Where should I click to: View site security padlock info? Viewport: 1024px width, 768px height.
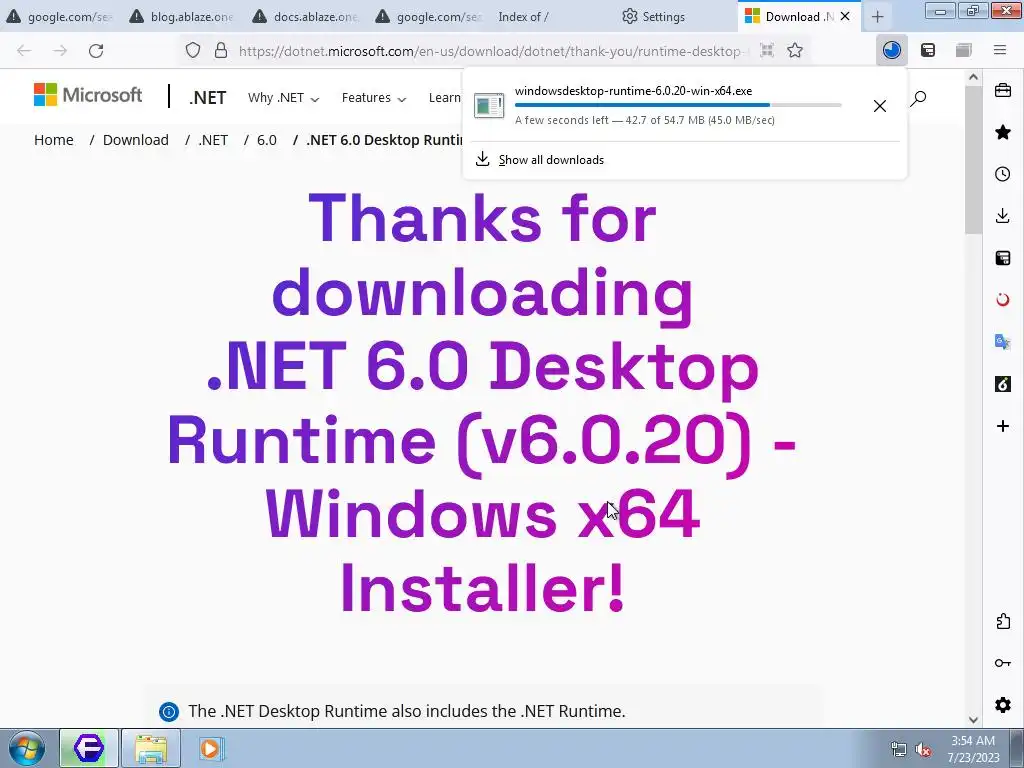click(x=221, y=50)
